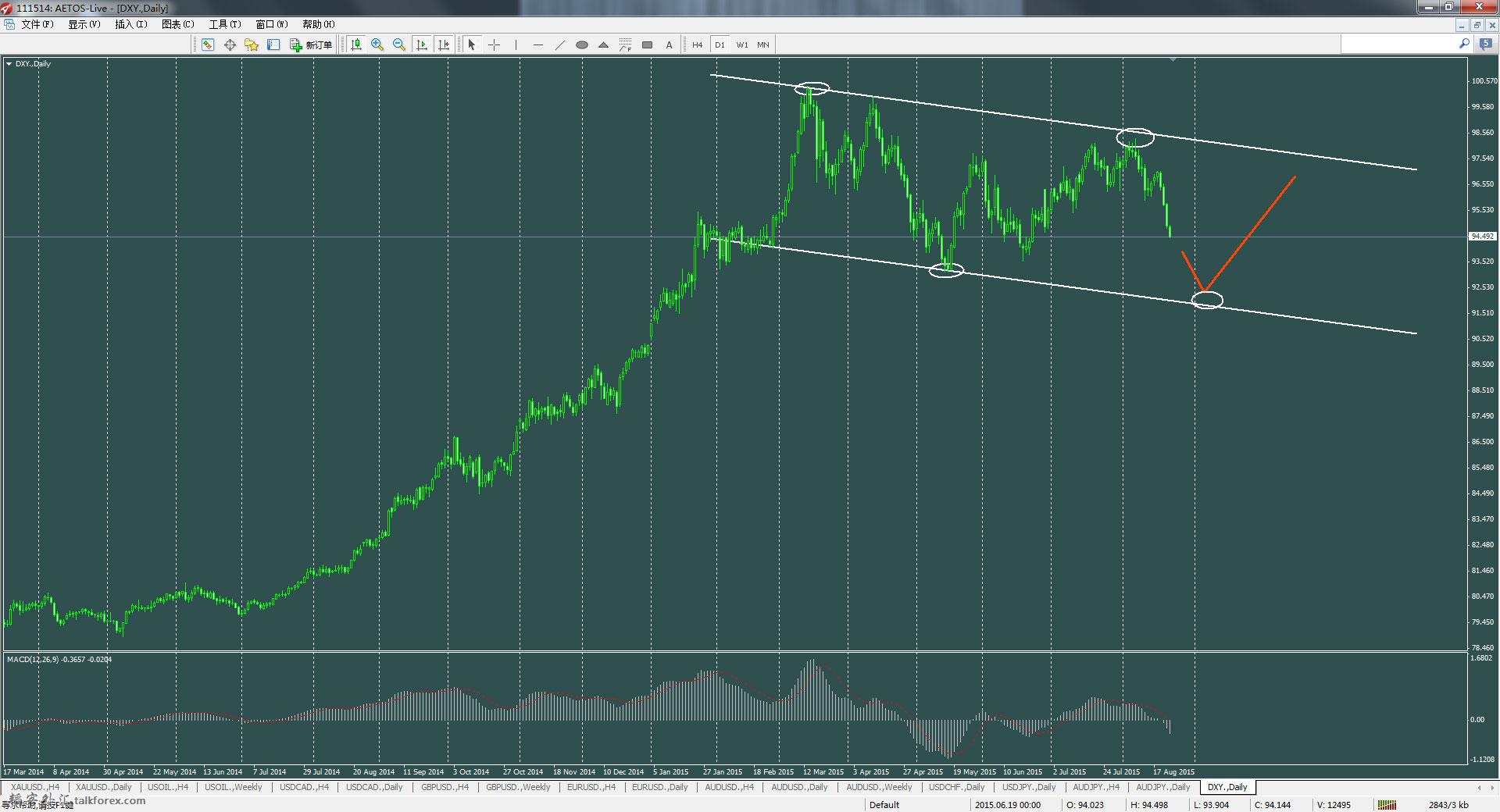Click the current price label 94.492
Screen dimensions: 1500x812
[1482, 236]
